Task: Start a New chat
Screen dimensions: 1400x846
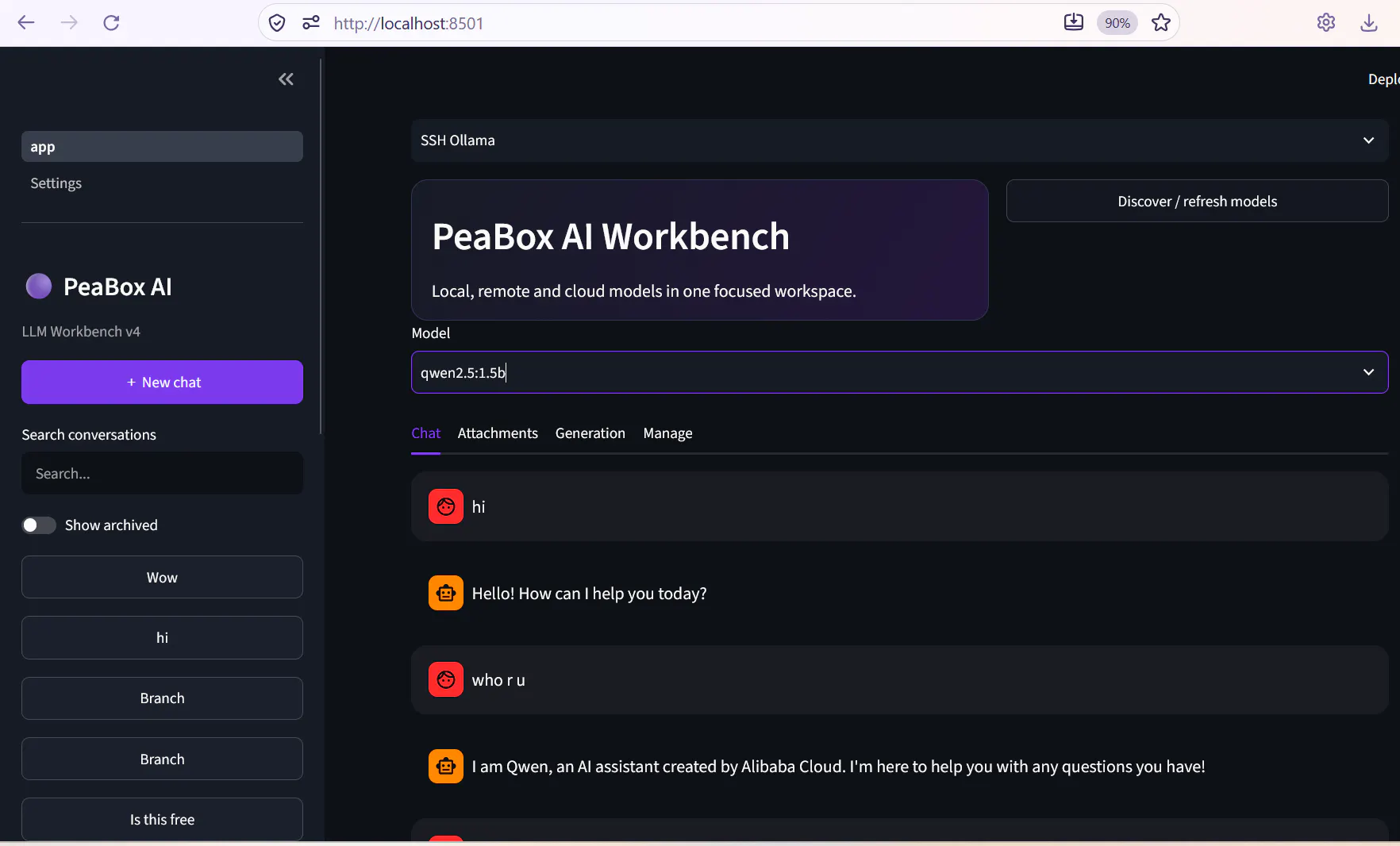Action: [162, 383]
